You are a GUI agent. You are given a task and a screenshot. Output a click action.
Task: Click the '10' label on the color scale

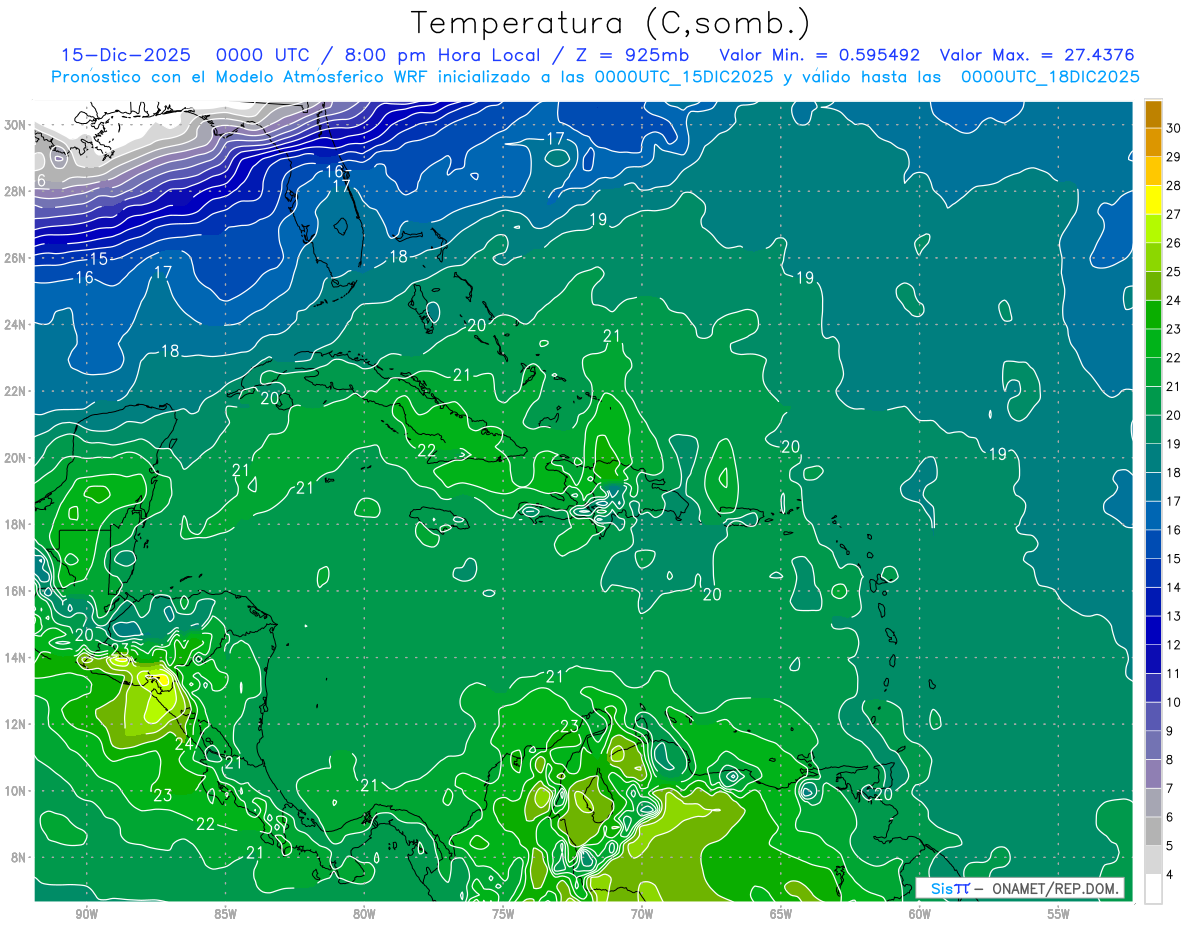1174,702
